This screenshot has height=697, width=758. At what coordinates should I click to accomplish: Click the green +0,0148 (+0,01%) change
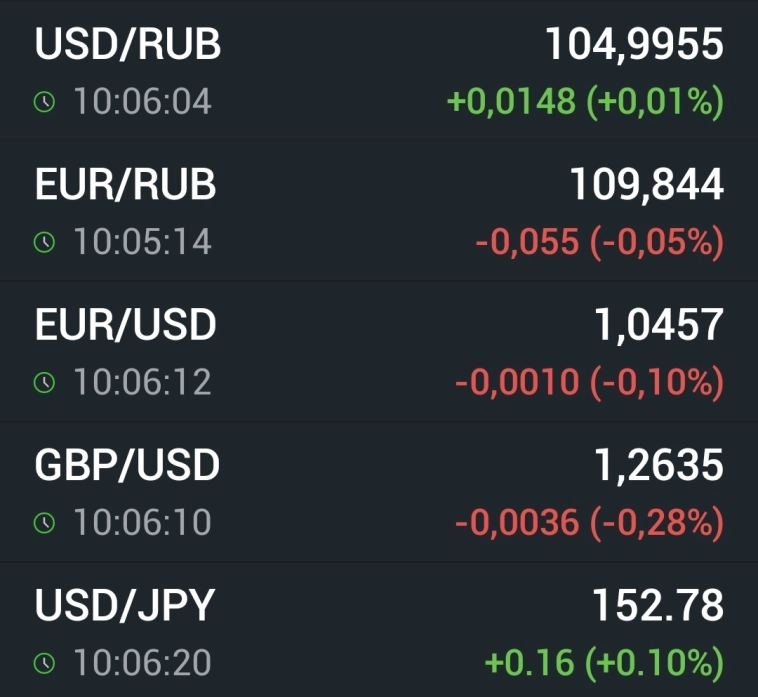(x=585, y=102)
